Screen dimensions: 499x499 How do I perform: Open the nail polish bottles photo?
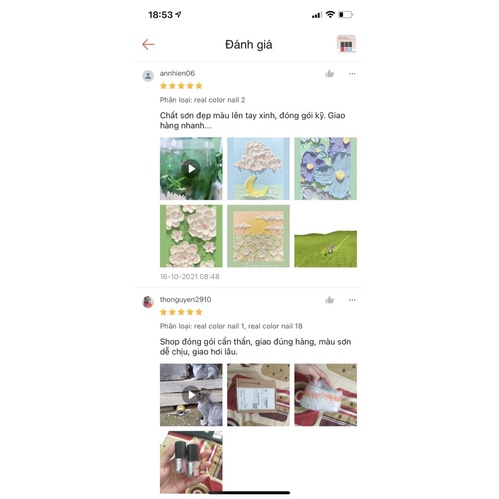[191, 462]
